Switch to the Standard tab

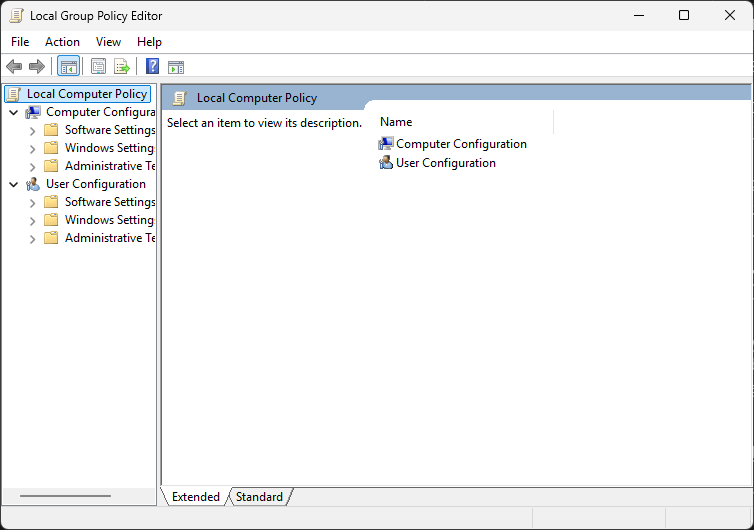[259, 497]
